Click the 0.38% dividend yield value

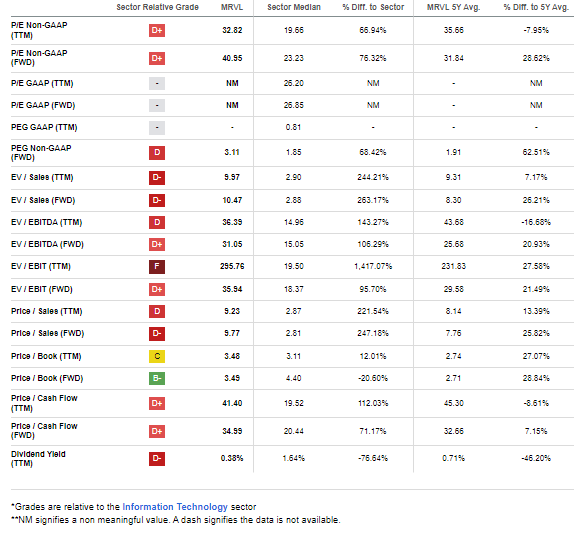(x=232, y=458)
